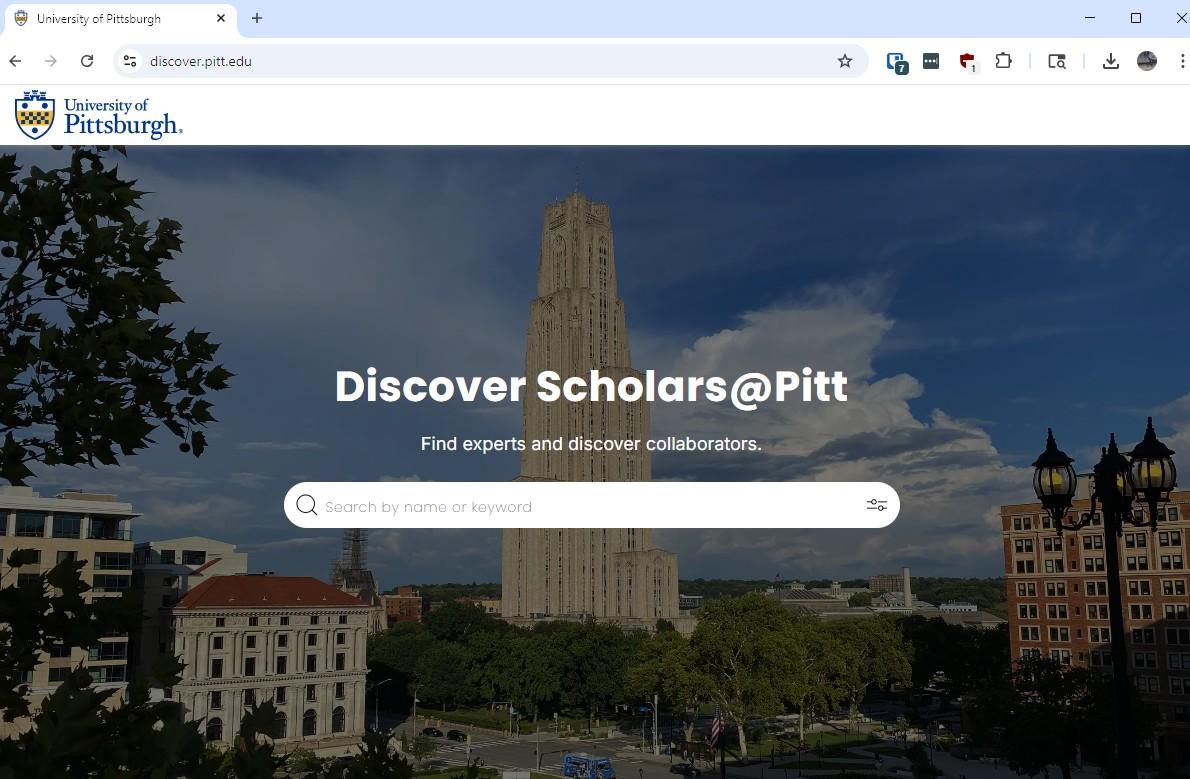Click the browser back arrow
Screen dimensions: 1190x779
tap(15, 61)
